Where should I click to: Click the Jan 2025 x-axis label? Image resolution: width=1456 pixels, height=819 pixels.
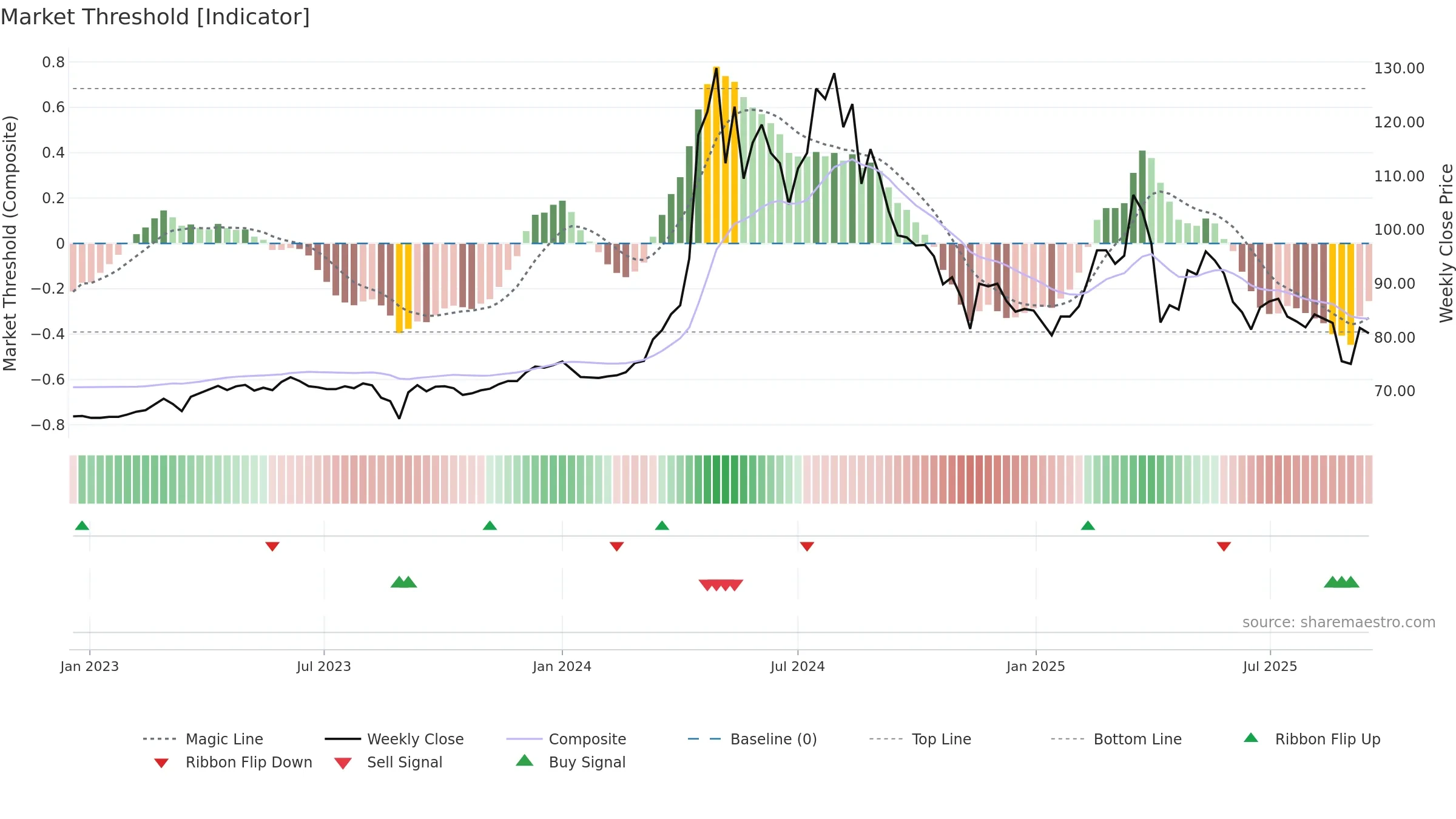[x=1036, y=666]
